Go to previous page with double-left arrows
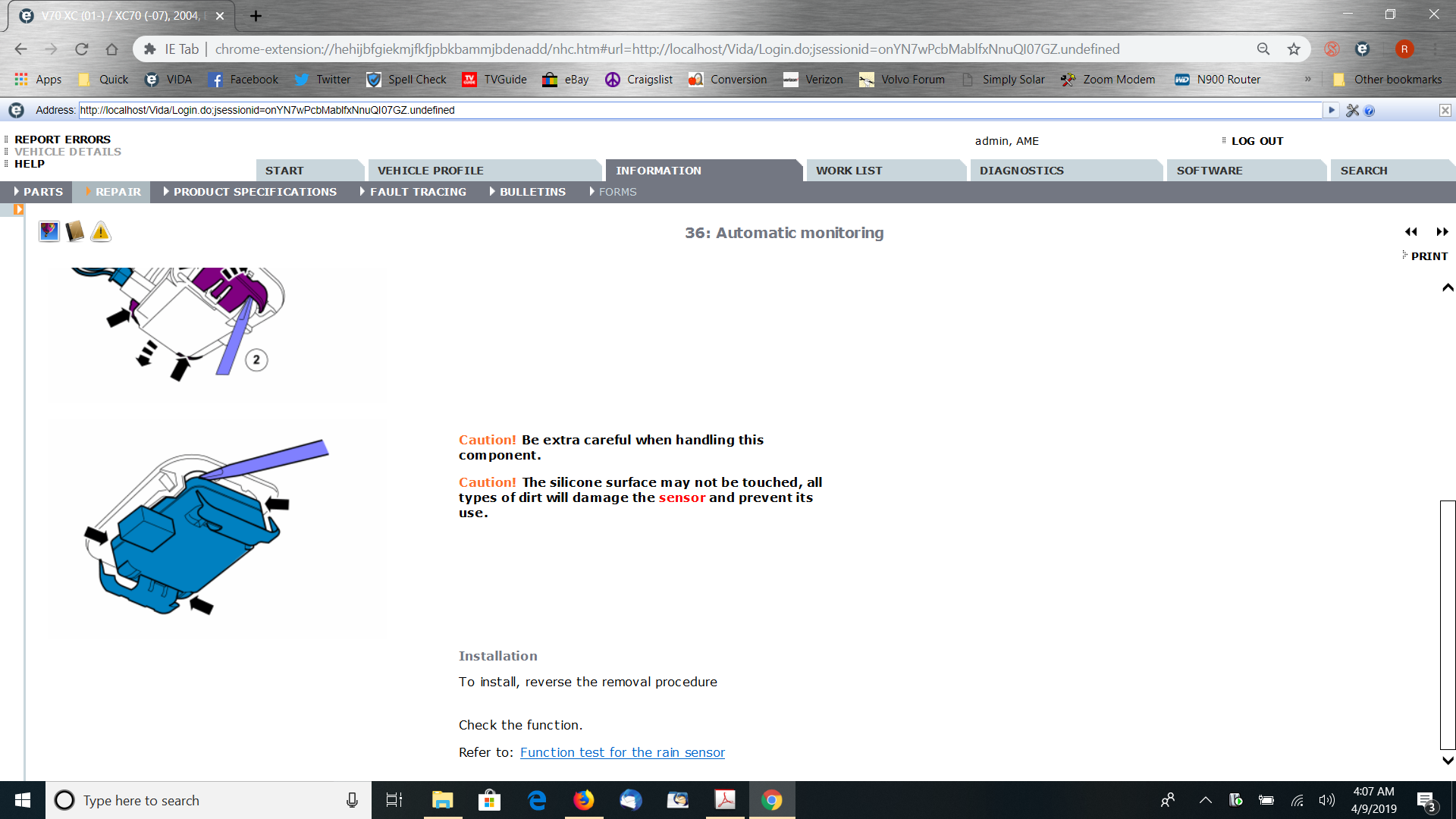Viewport: 1456px width, 819px height. click(x=1410, y=232)
